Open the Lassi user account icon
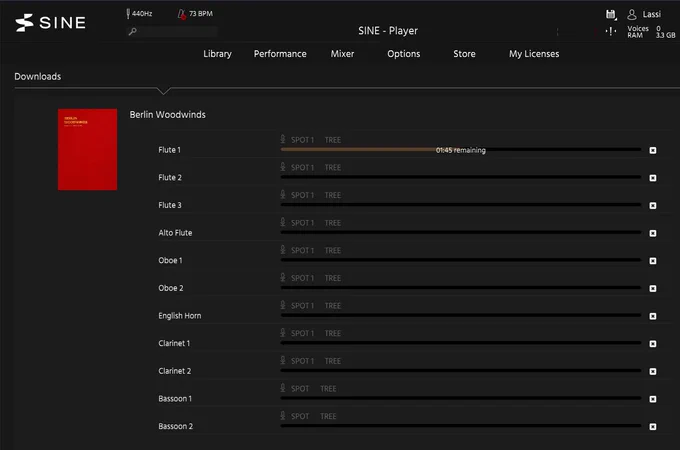 tap(632, 14)
